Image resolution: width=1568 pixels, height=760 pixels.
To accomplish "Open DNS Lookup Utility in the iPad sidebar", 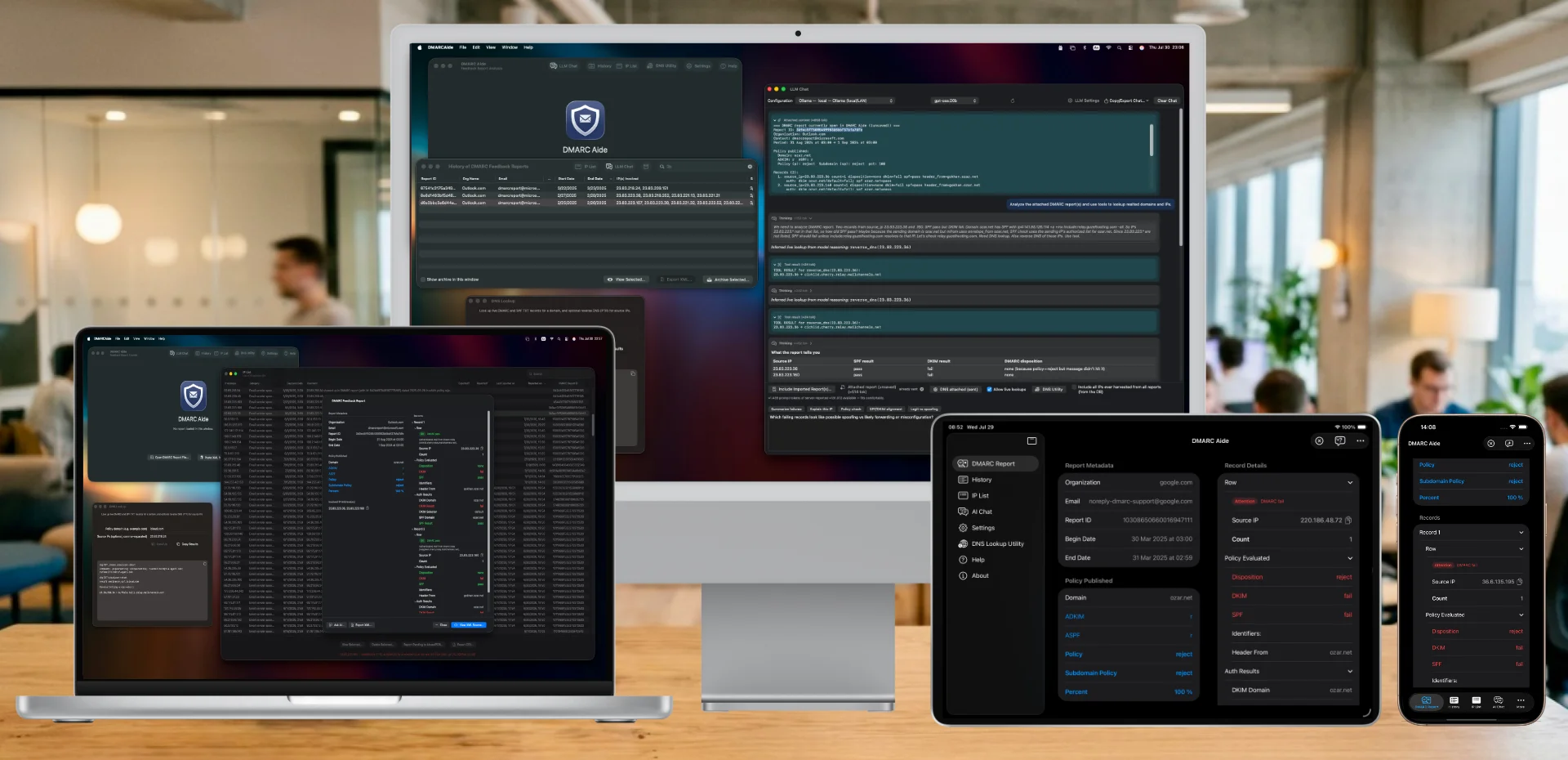I will 991,543.
